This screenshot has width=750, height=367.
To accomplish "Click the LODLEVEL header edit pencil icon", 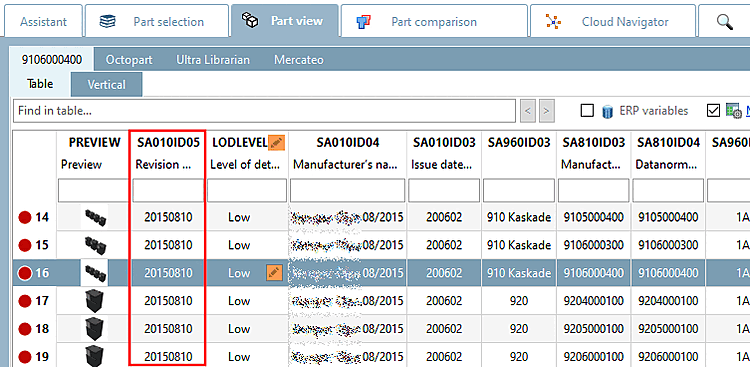I will click(276, 142).
